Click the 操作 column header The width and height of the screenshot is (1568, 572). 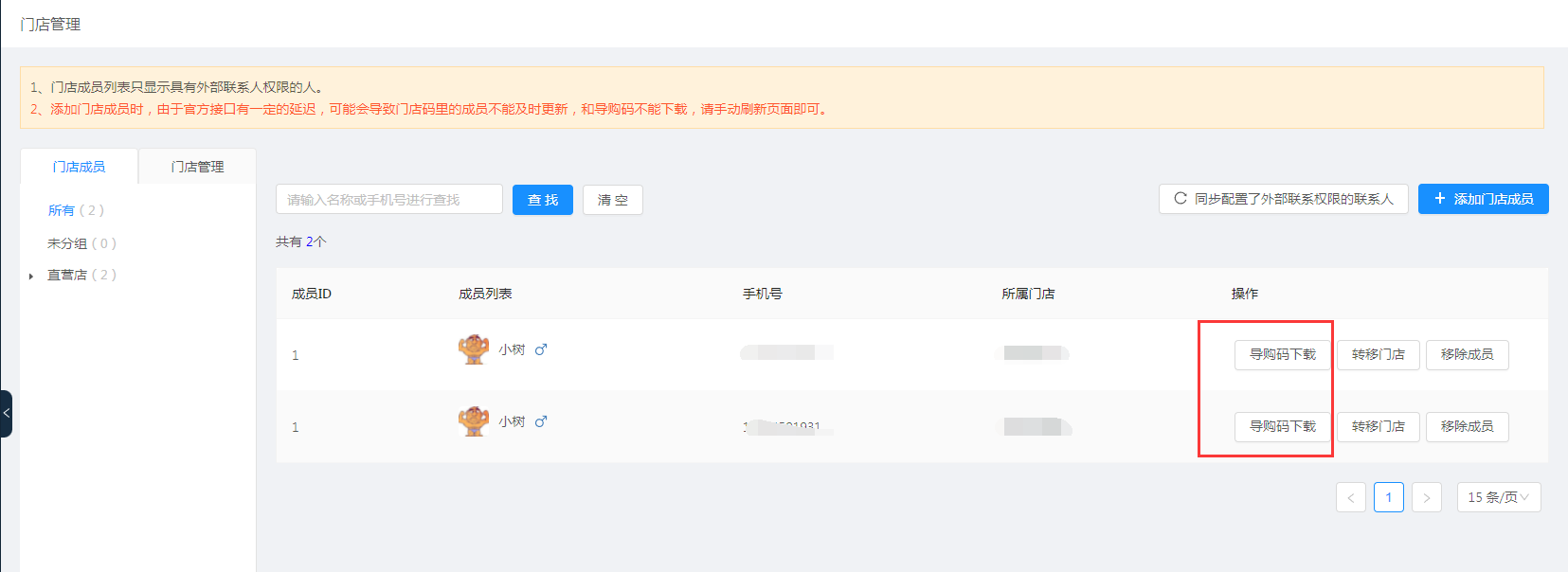tap(1245, 294)
